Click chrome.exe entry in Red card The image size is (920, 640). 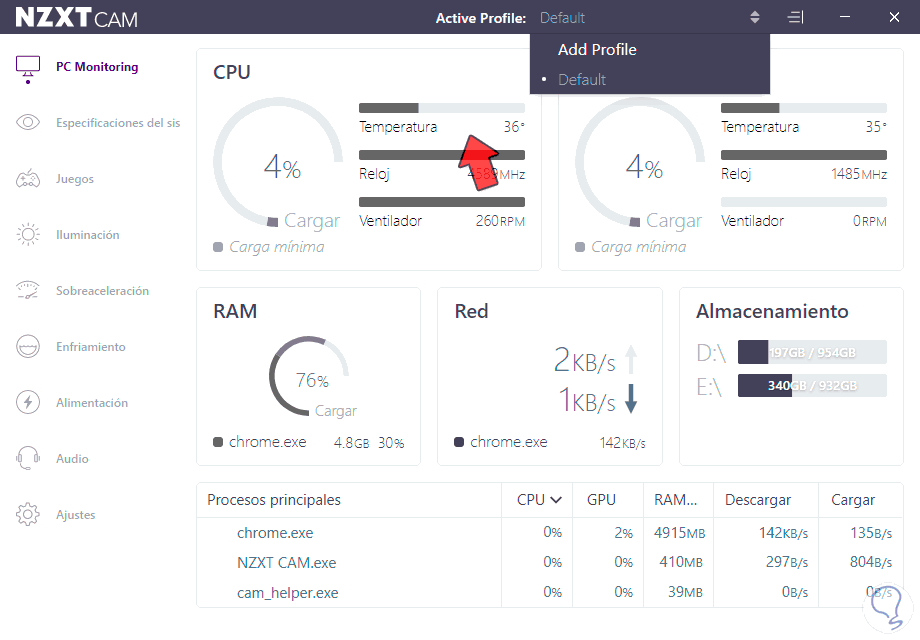click(x=509, y=442)
